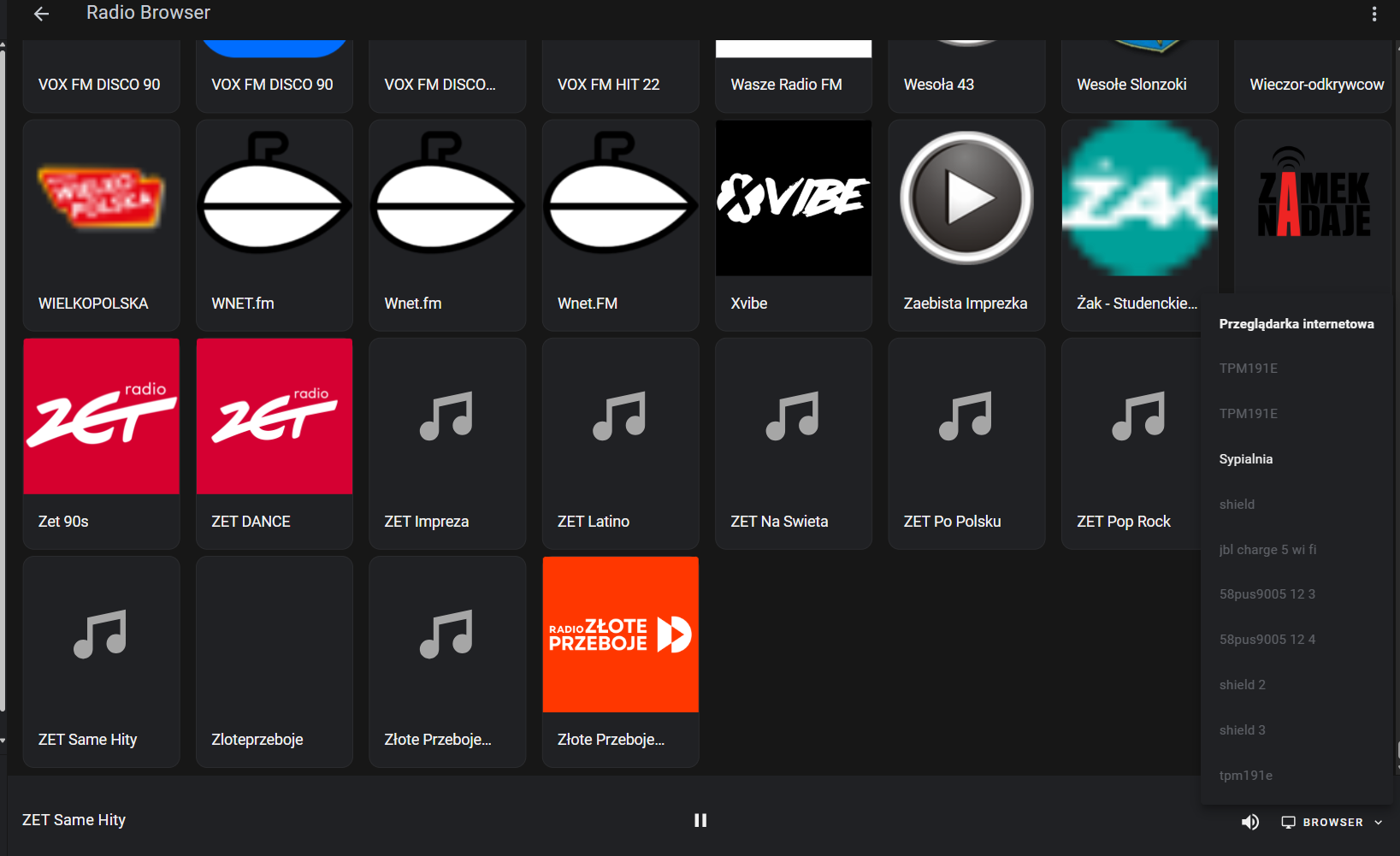Open Złote Przeboje card with music note icon
This screenshot has height=856, width=1400.
coord(447,662)
